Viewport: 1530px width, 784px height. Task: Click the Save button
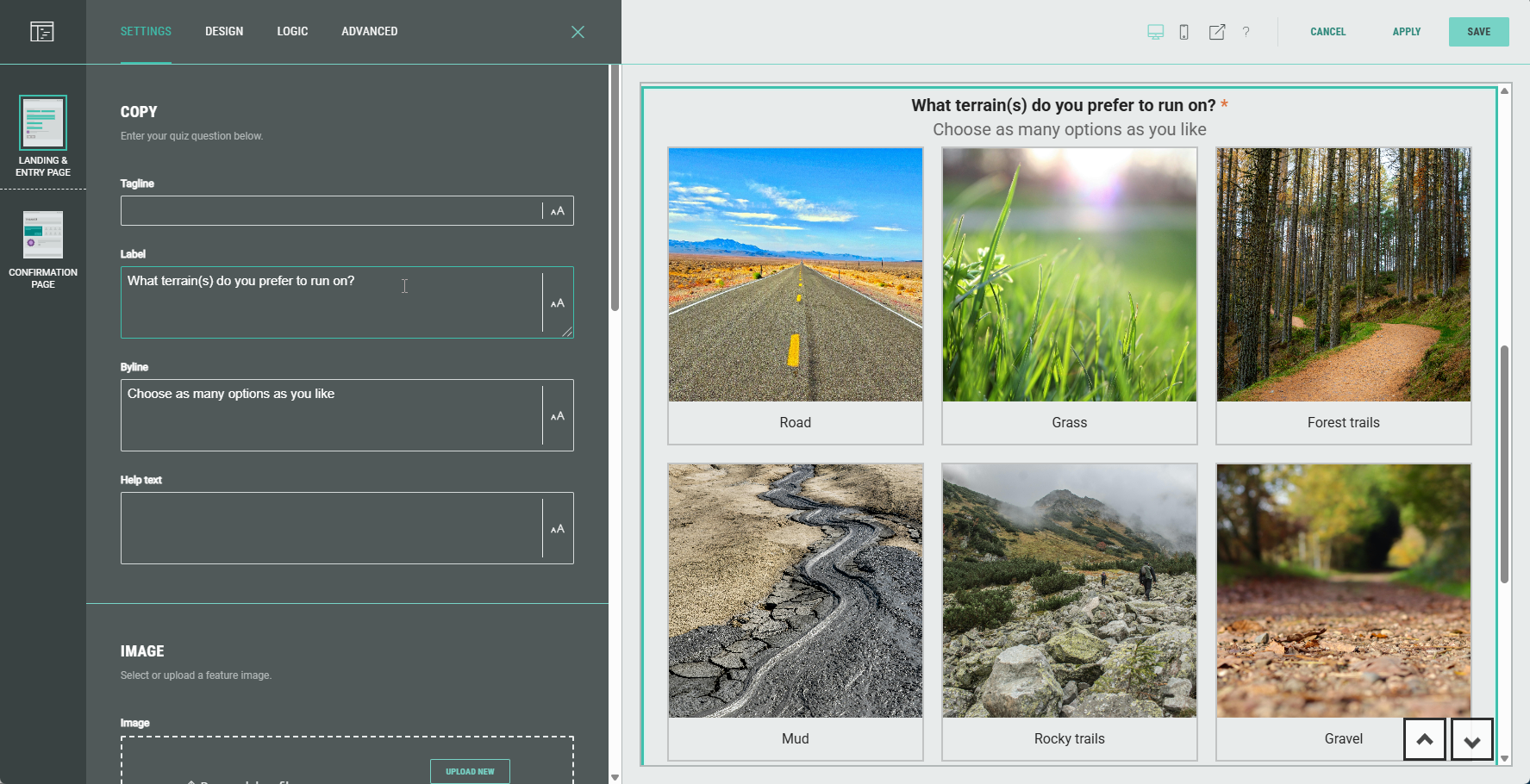[1478, 32]
